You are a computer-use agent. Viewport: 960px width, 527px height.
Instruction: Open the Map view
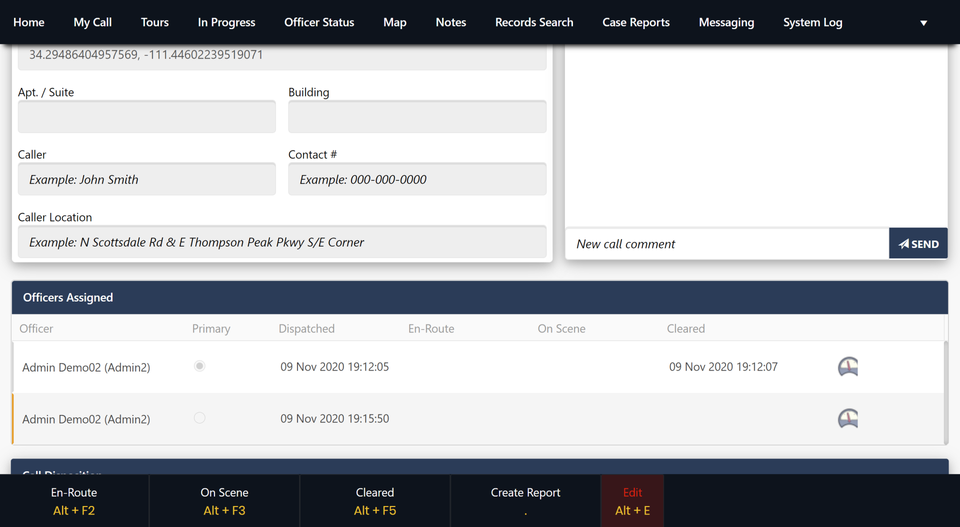click(x=395, y=22)
